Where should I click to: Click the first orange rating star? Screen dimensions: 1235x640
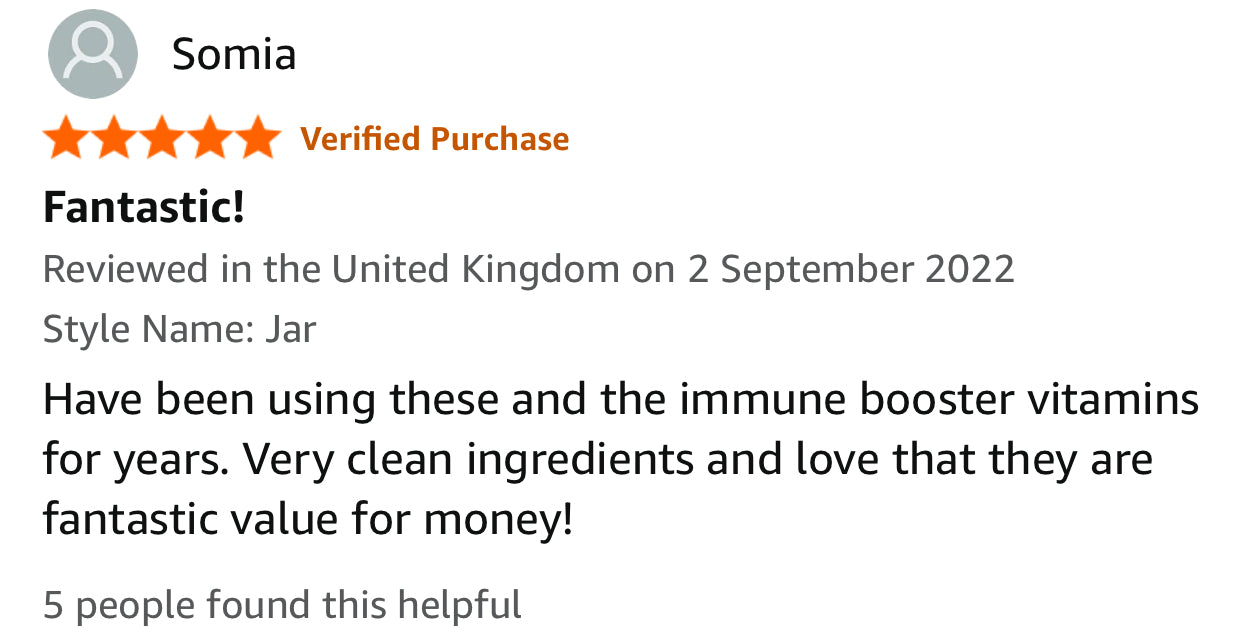[x=67, y=138]
